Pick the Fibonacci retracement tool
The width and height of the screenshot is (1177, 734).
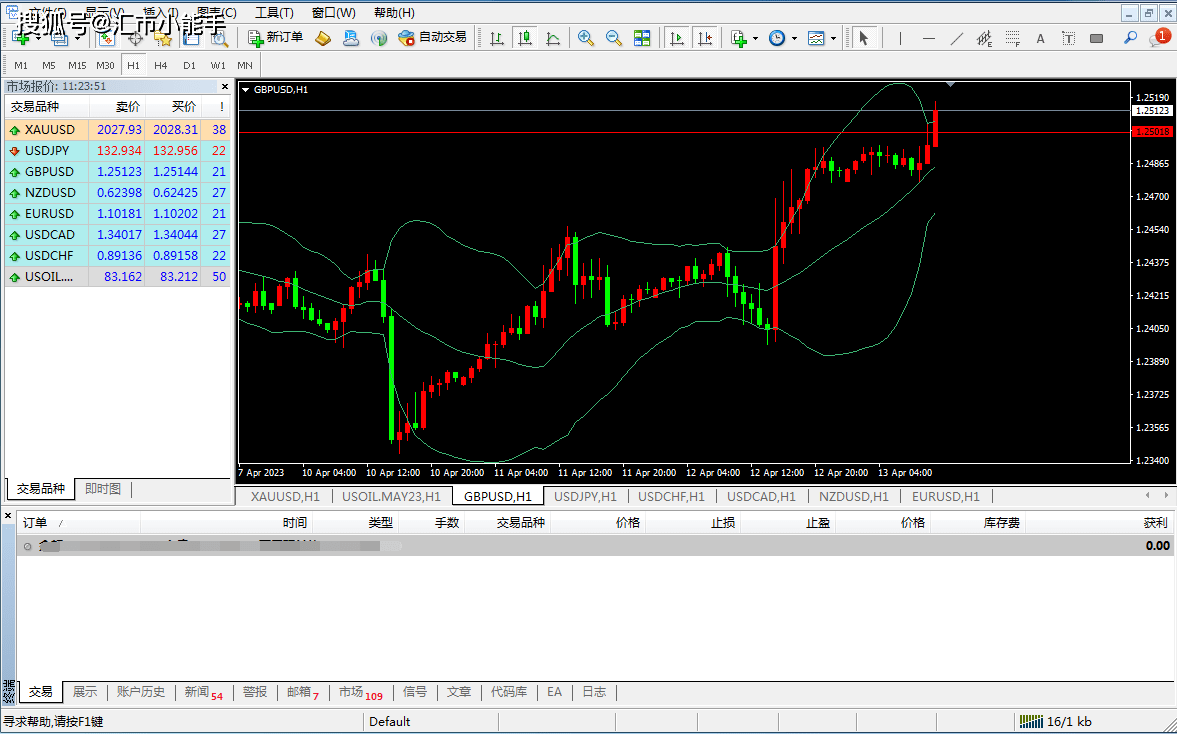tap(1012, 38)
